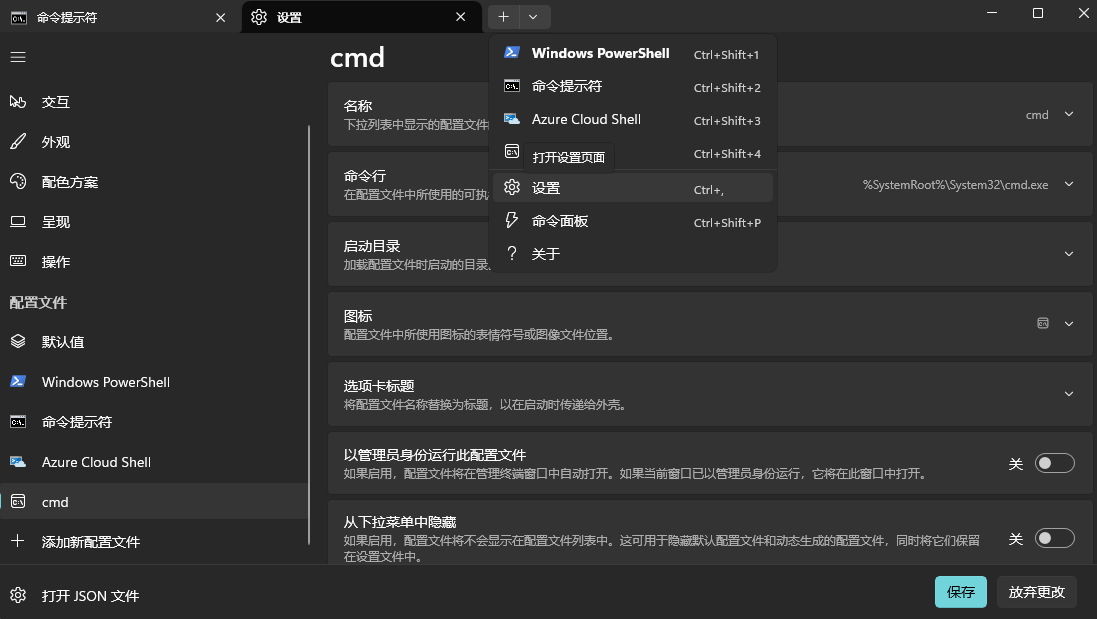Image resolution: width=1097 pixels, height=619 pixels.
Task: Select Windows PowerShell profile in sidebar
Action: tap(154, 382)
